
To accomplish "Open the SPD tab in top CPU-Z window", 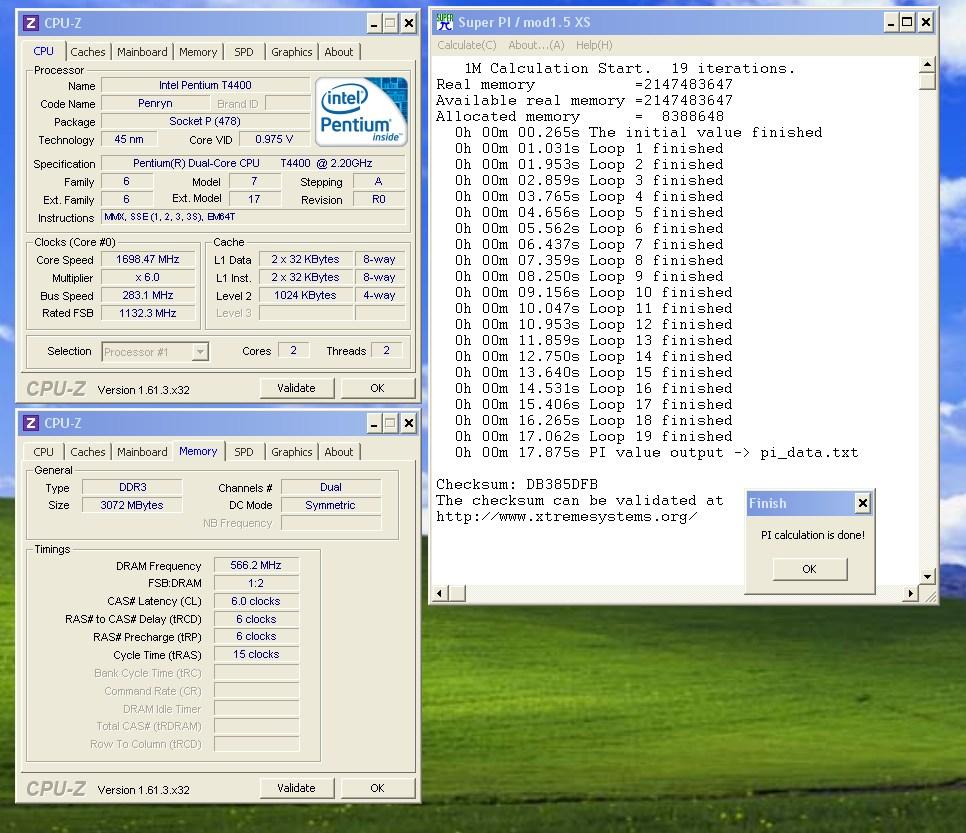I will coord(243,52).
